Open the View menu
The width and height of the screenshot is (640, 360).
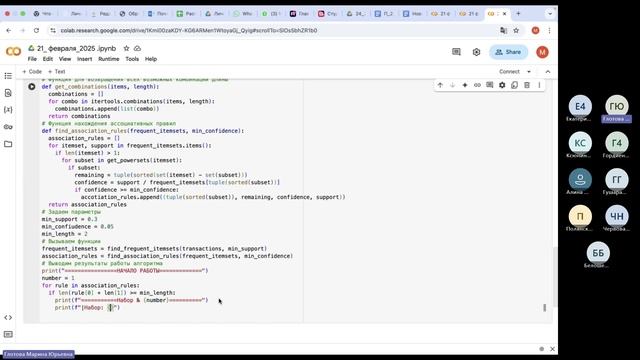pyautogui.click(x=65, y=59)
